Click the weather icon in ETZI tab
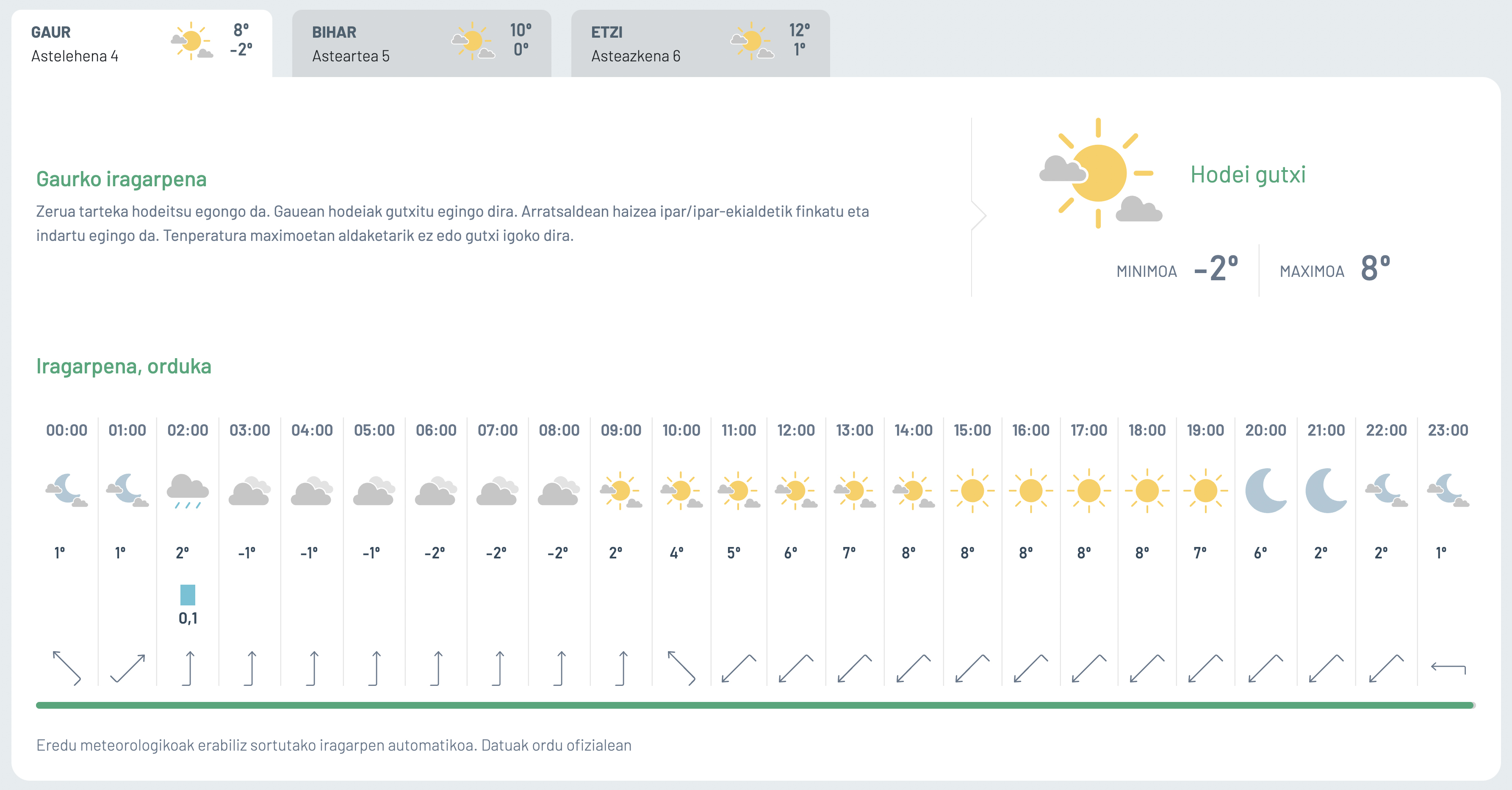The height and width of the screenshot is (790, 1512). pos(752,41)
